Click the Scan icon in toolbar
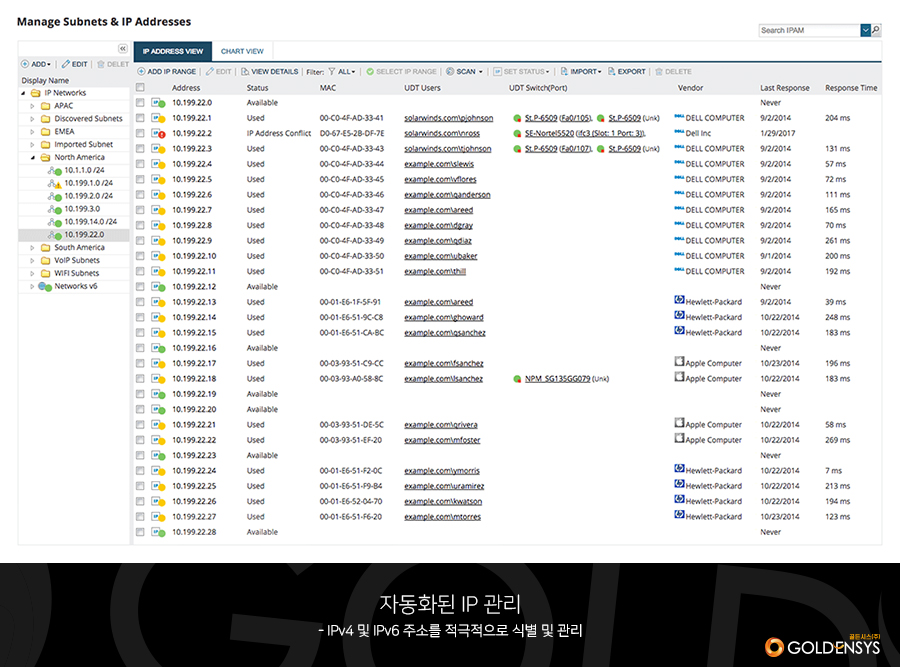 click(450, 72)
